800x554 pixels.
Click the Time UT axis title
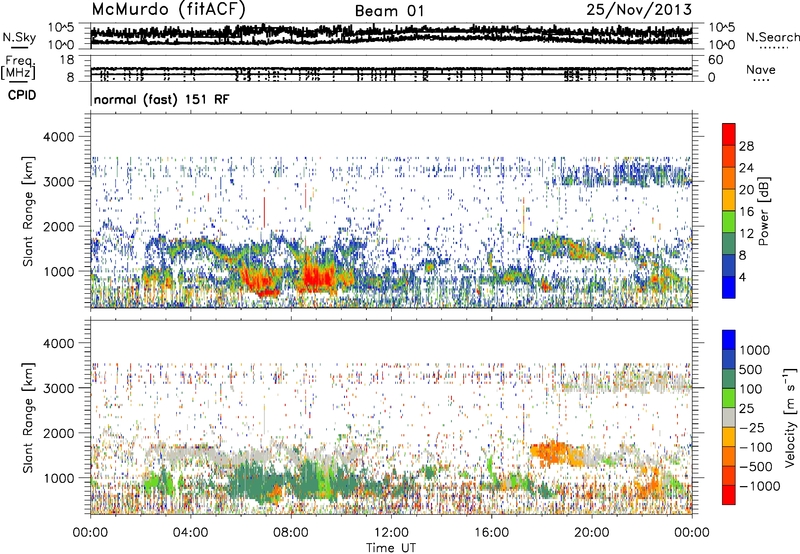point(391,548)
